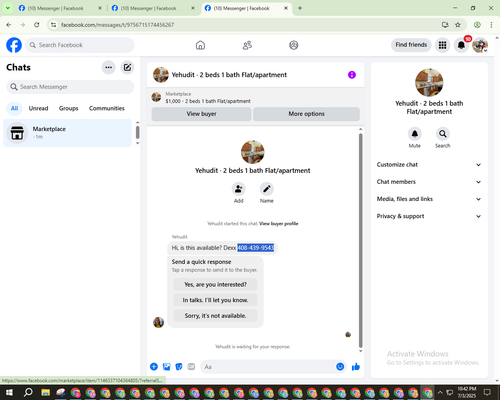This screenshot has width=500, height=400.
Task: Go back using the browser back arrow
Action: coord(9,25)
